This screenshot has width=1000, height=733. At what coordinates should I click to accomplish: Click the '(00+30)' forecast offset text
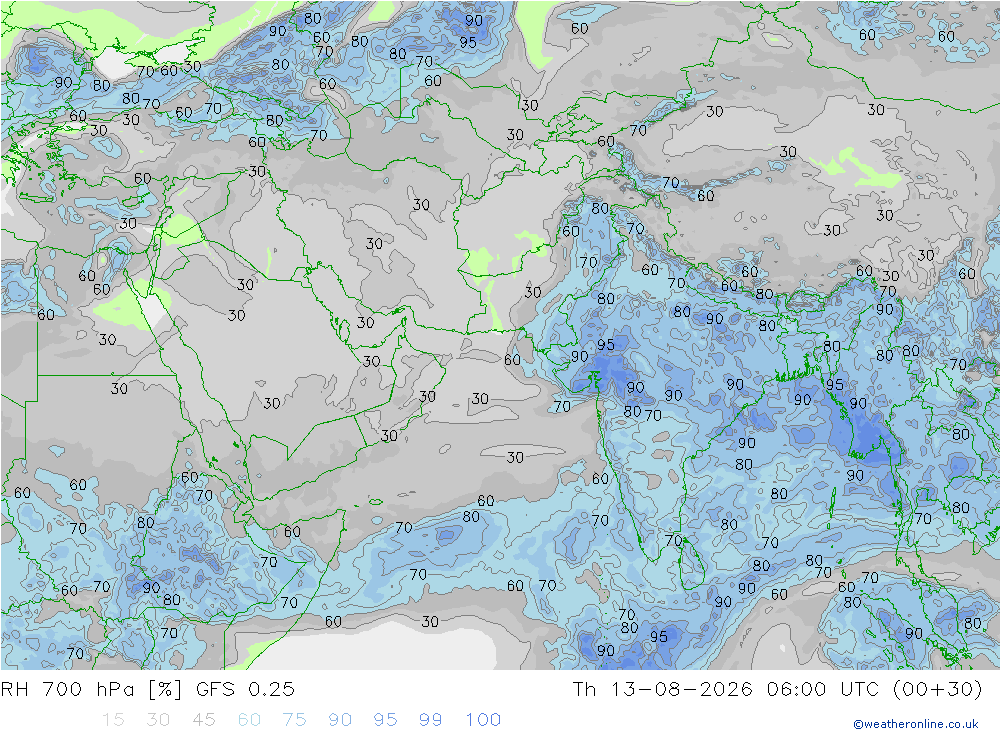938,690
